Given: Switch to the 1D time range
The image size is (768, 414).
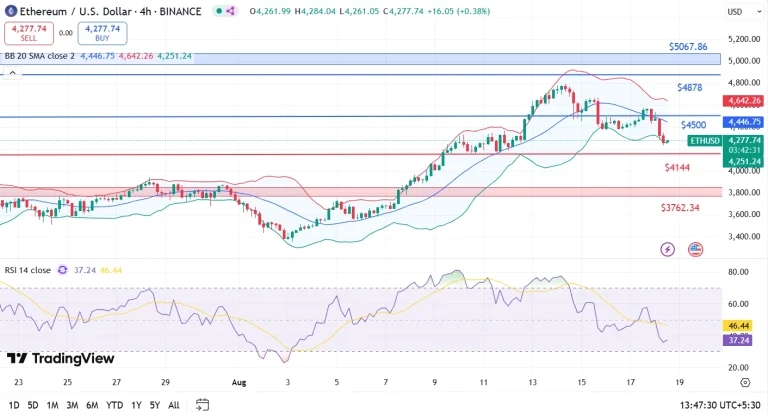Looking at the screenshot, I should pyautogui.click(x=11, y=405).
